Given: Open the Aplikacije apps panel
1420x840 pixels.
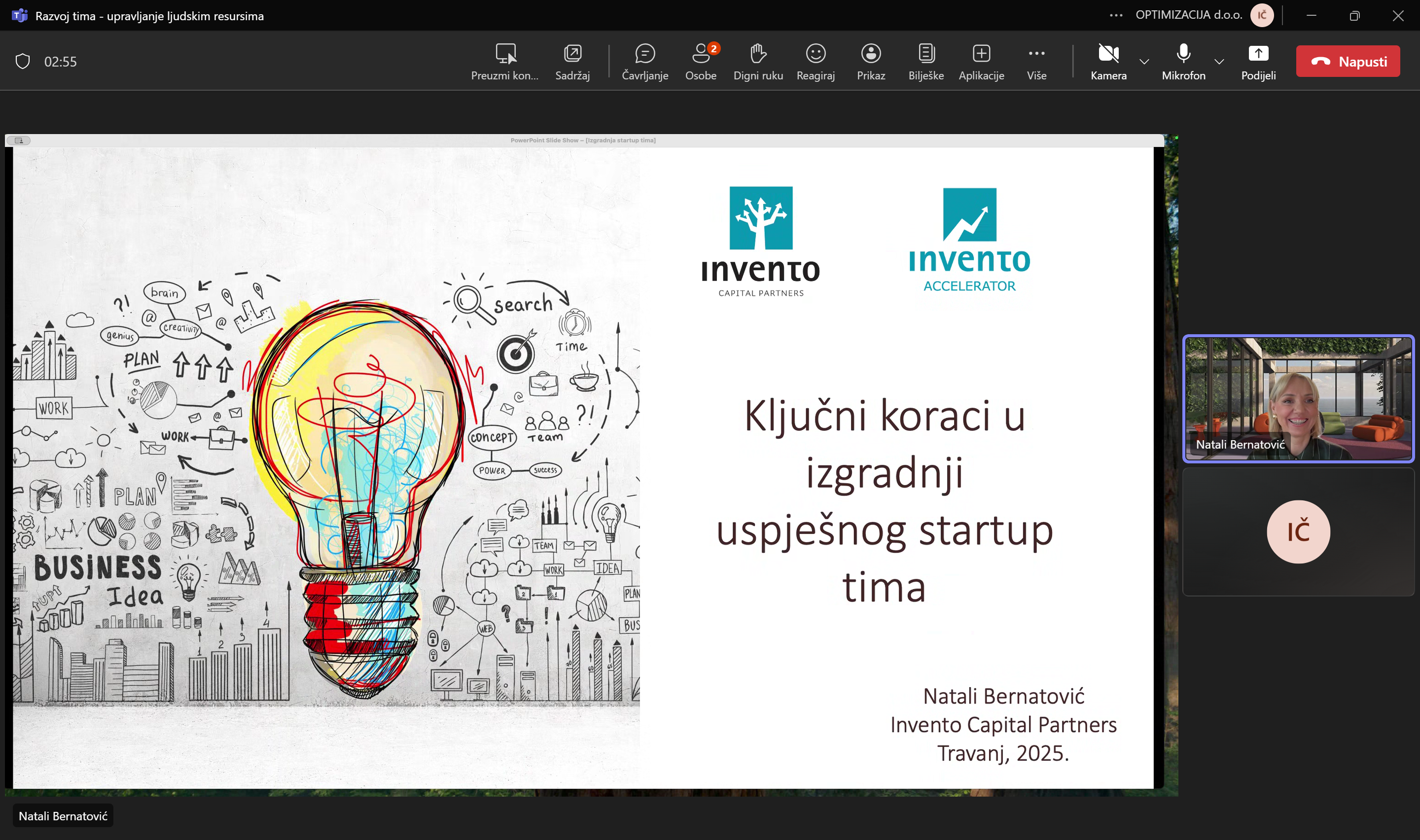Looking at the screenshot, I should 981,61.
